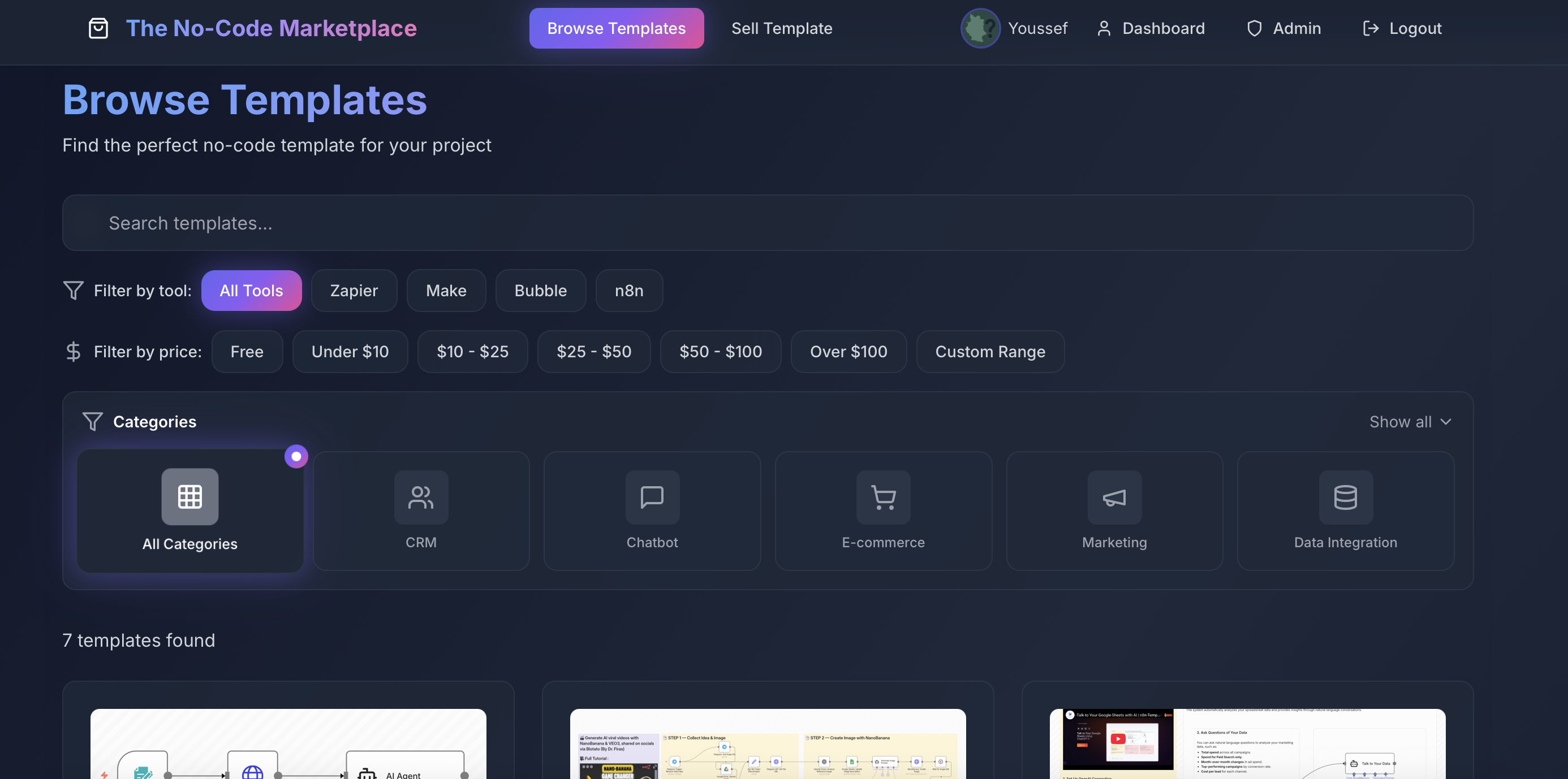Select the Data Integration database icon
Viewport: 1568px width, 779px height.
coord(1345,497)
